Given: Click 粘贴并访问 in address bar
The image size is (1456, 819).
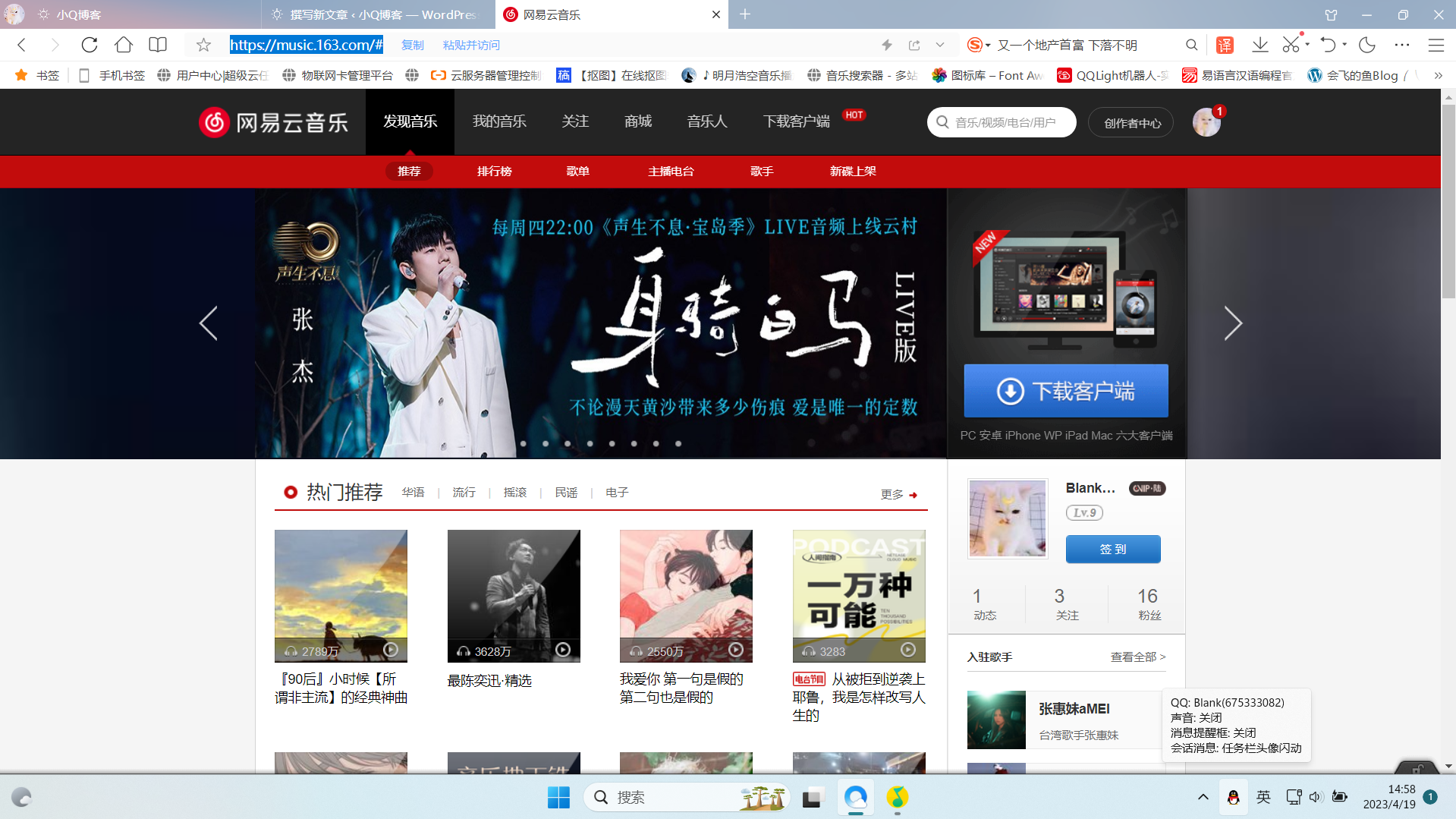Looking at the screenshot, I should coord(471,45).
